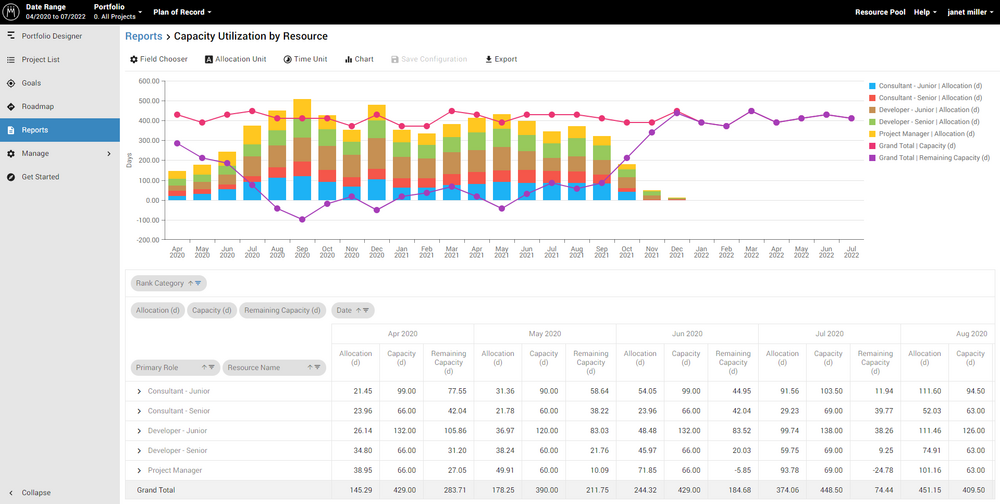Expand the Consultant - Junior row
The image size is (1000, 504).
click(139, 391)
